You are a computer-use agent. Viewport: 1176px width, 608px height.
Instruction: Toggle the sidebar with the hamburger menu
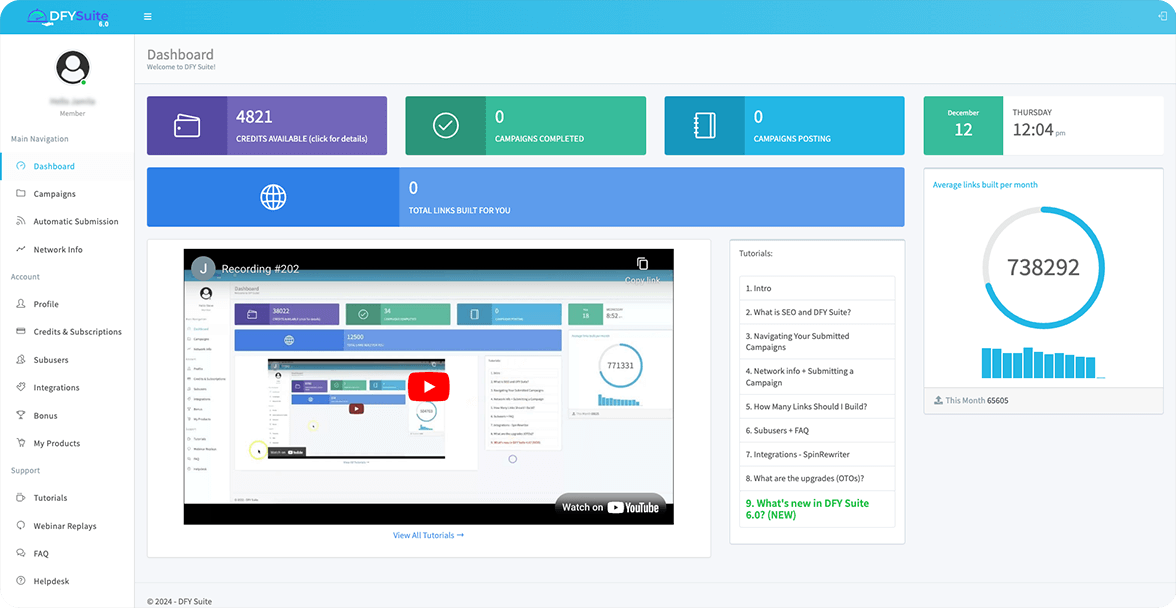(x=147, y=16)
